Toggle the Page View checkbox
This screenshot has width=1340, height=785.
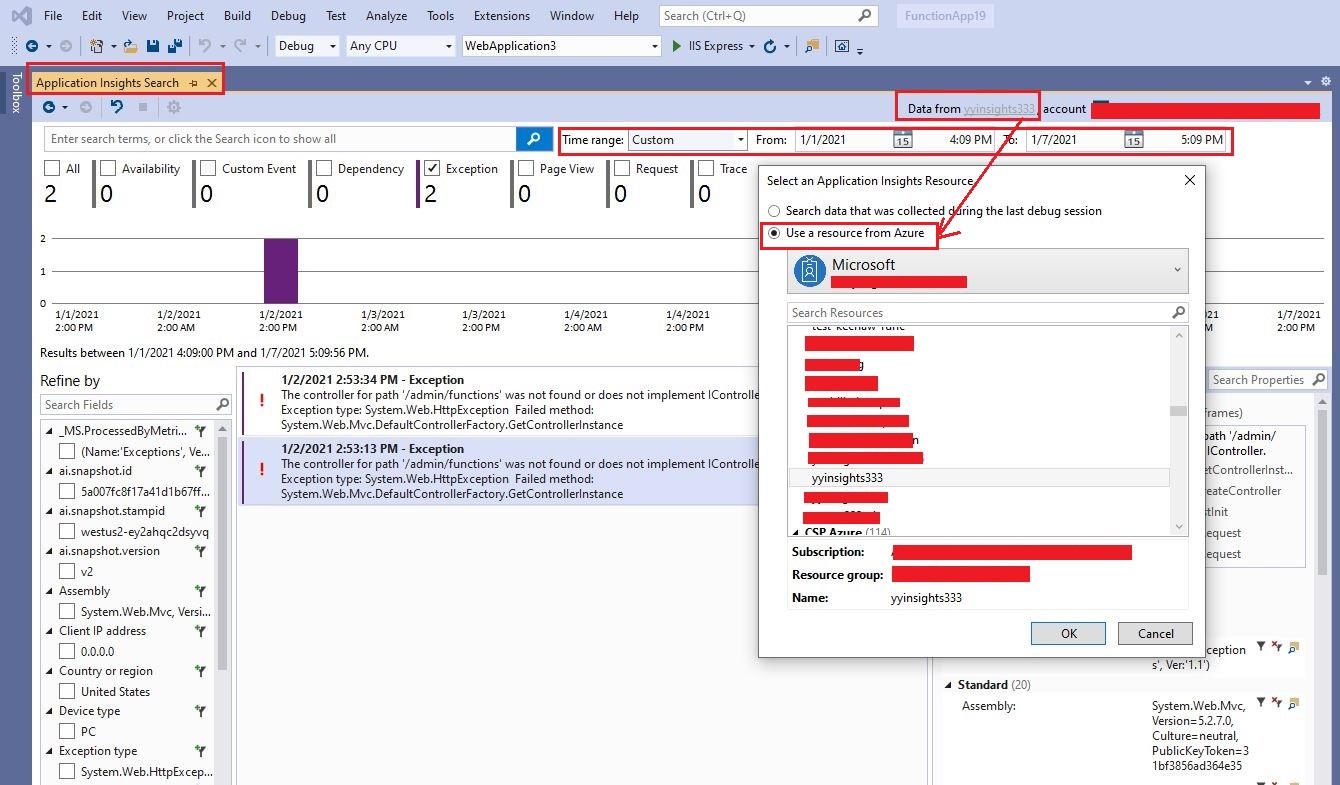click(526, 169)
